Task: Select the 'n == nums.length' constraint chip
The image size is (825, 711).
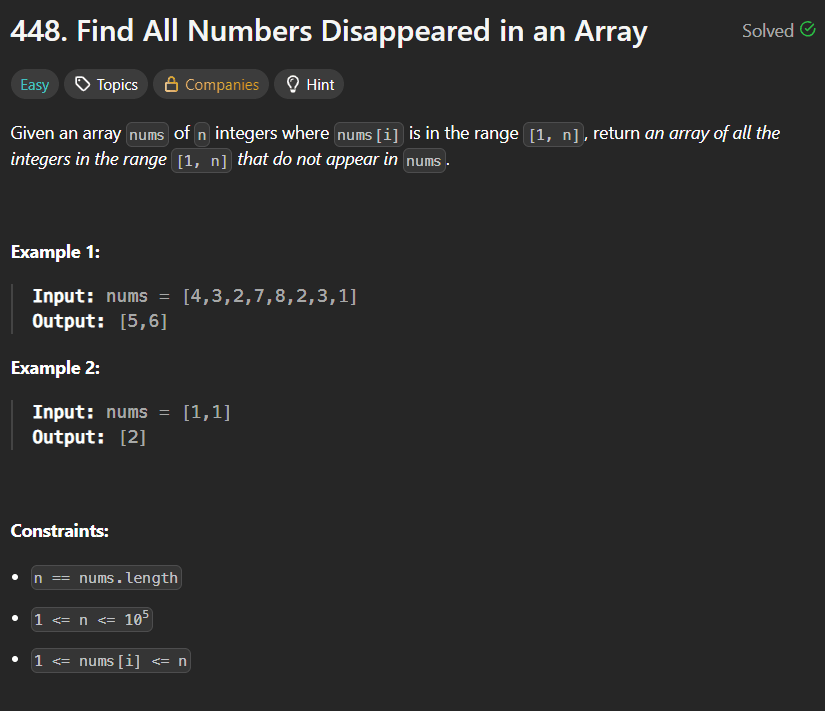Action: 105,577
